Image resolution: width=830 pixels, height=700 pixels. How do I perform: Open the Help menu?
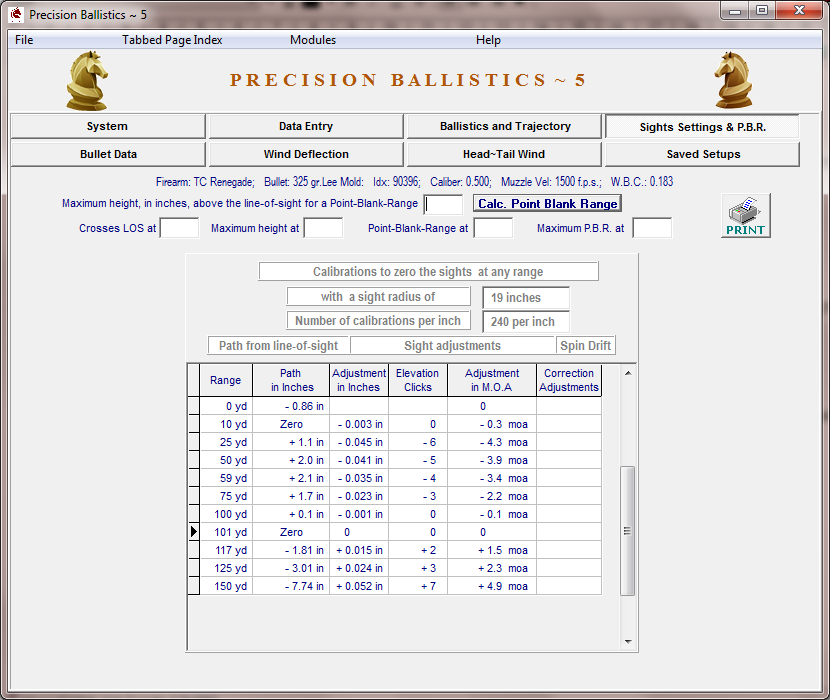(x=488, y=40)
